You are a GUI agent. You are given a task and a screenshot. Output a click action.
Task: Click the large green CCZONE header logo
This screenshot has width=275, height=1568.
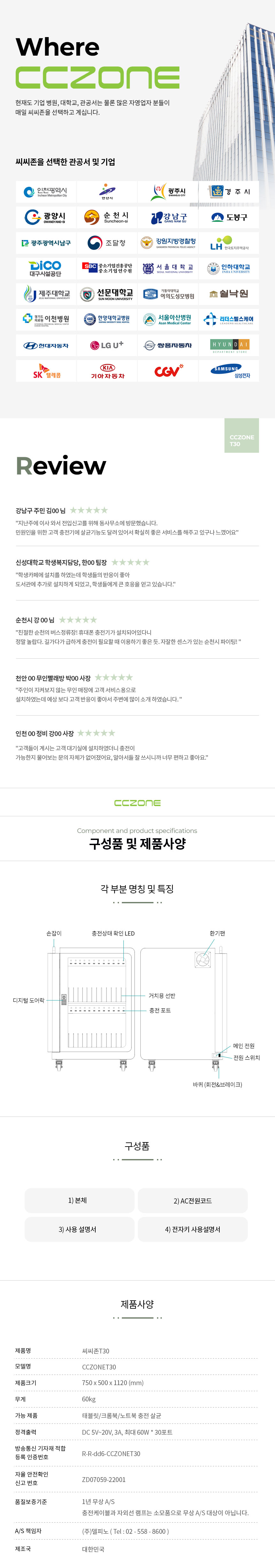(x=97, y=77)
